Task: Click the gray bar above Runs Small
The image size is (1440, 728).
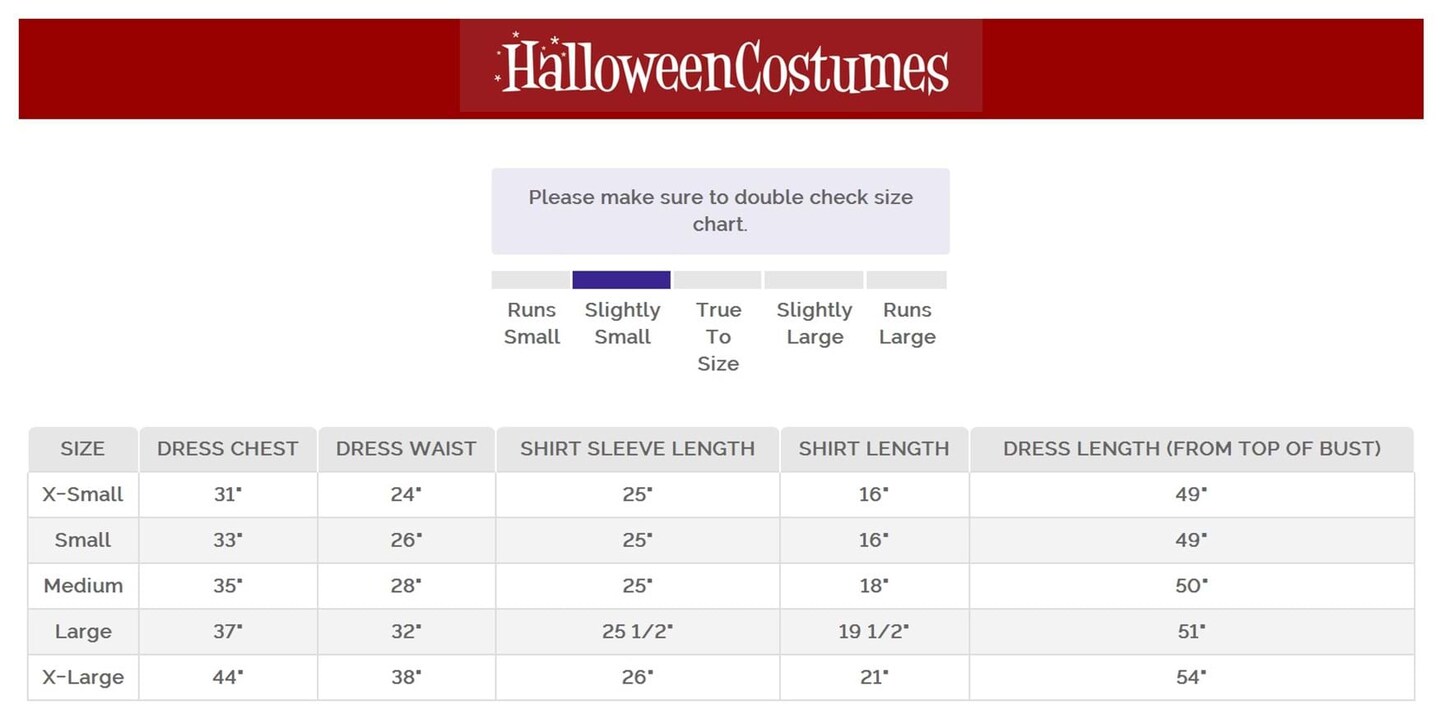Action: (x=530, y=280)
